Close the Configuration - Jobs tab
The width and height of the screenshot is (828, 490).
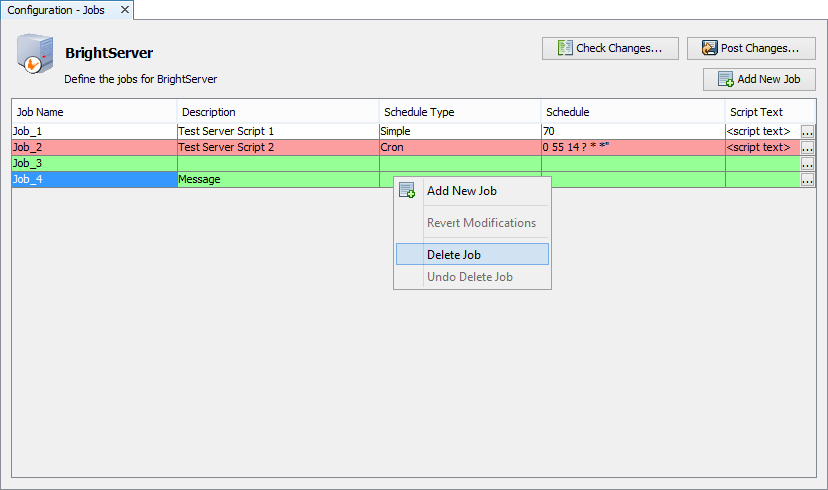(124, 10)
